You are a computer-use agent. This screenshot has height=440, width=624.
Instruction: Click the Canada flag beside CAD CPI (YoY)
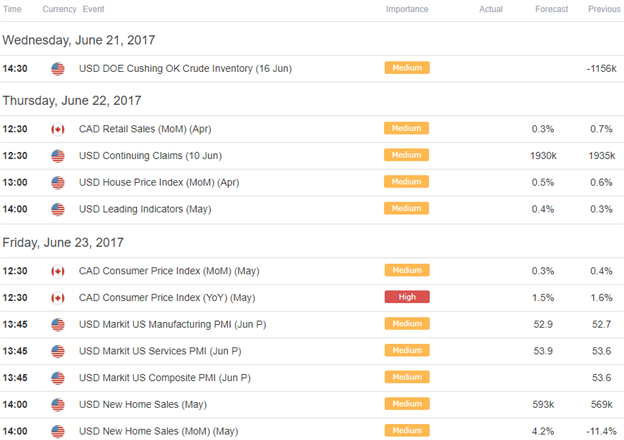pos(58,298)
